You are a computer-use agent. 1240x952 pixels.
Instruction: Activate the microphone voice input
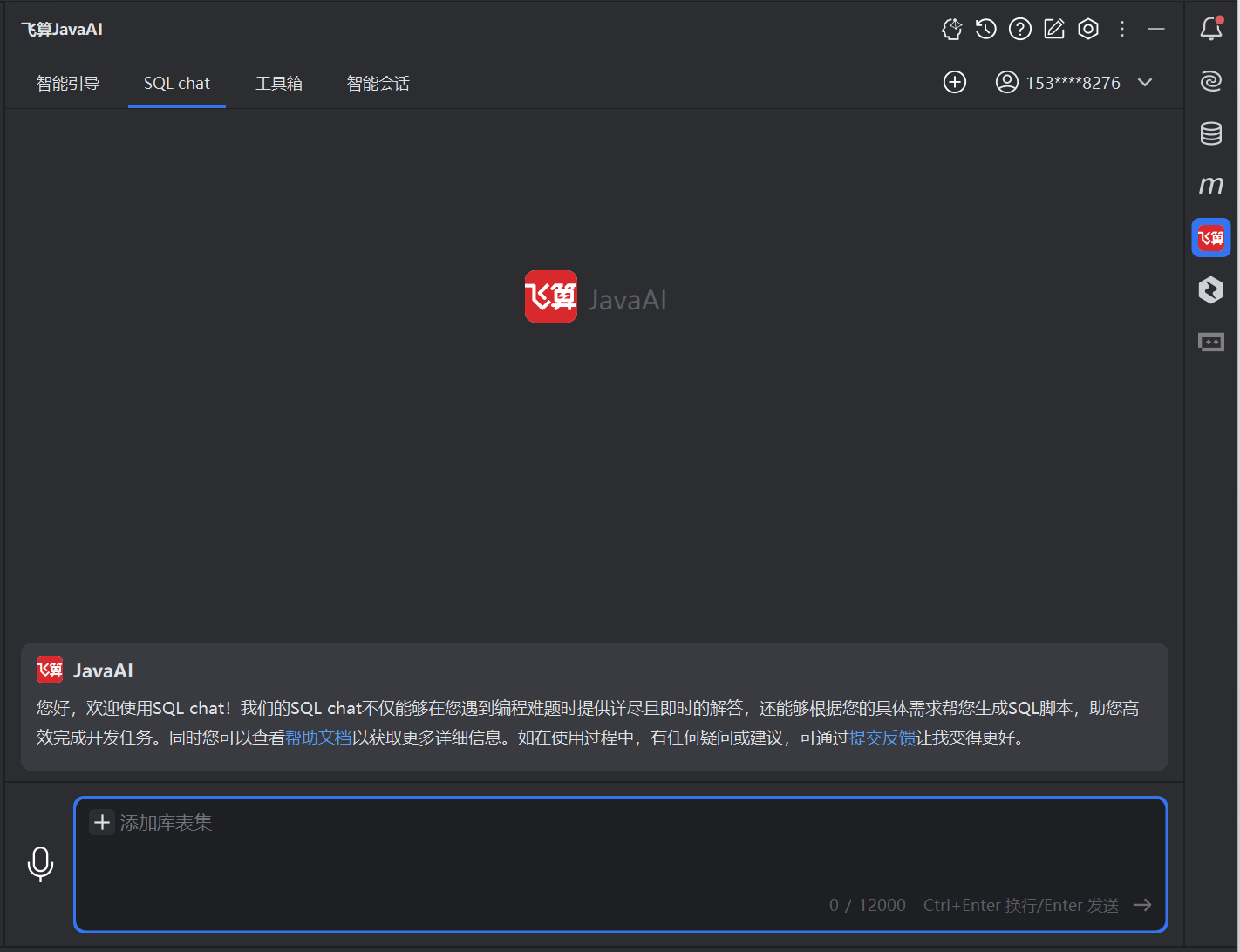coord(40,864)
